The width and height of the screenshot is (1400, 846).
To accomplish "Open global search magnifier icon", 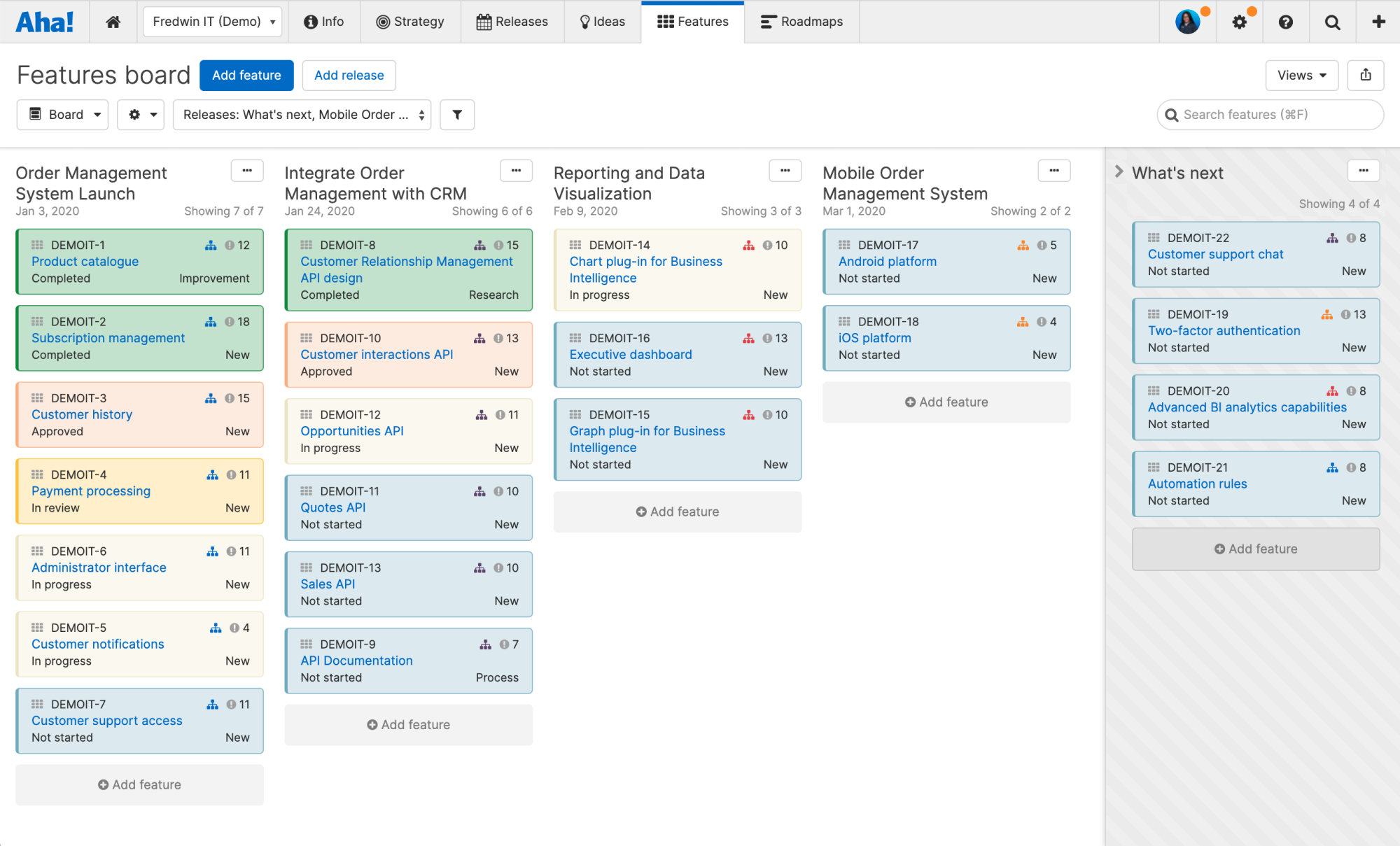I will click(x=1332, y=22).
